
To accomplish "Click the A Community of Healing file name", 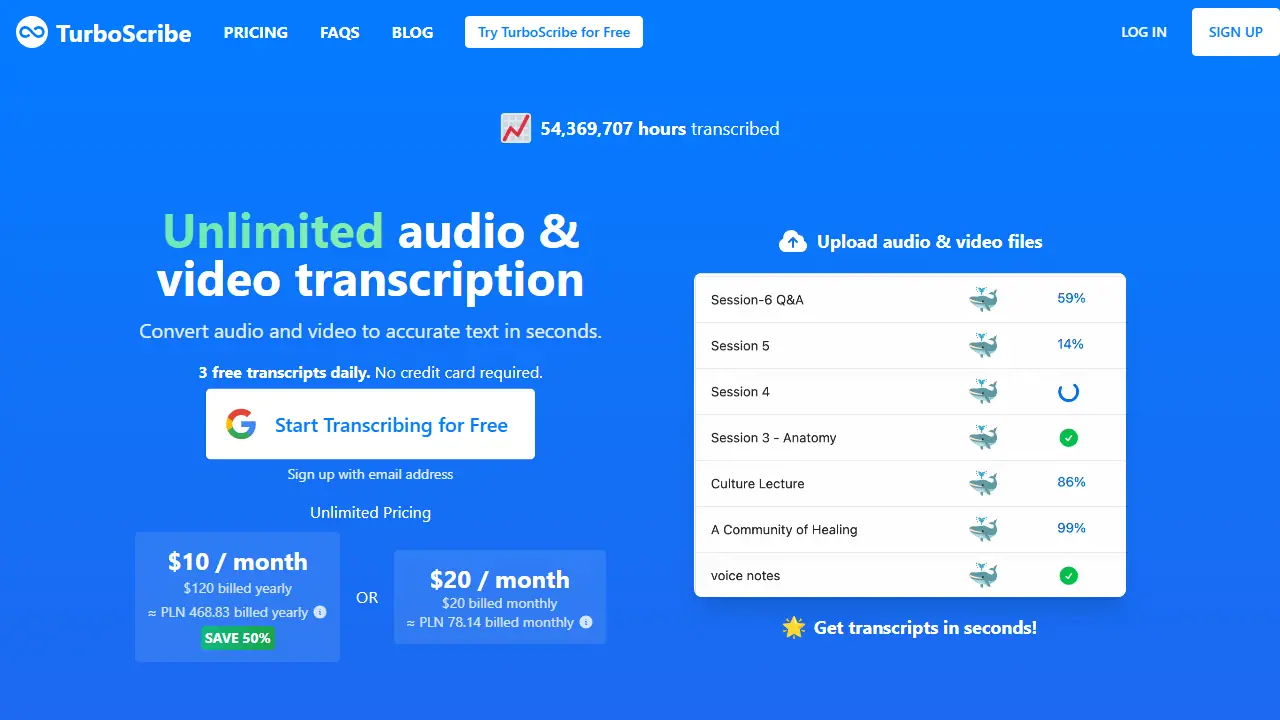I will 784,530.
